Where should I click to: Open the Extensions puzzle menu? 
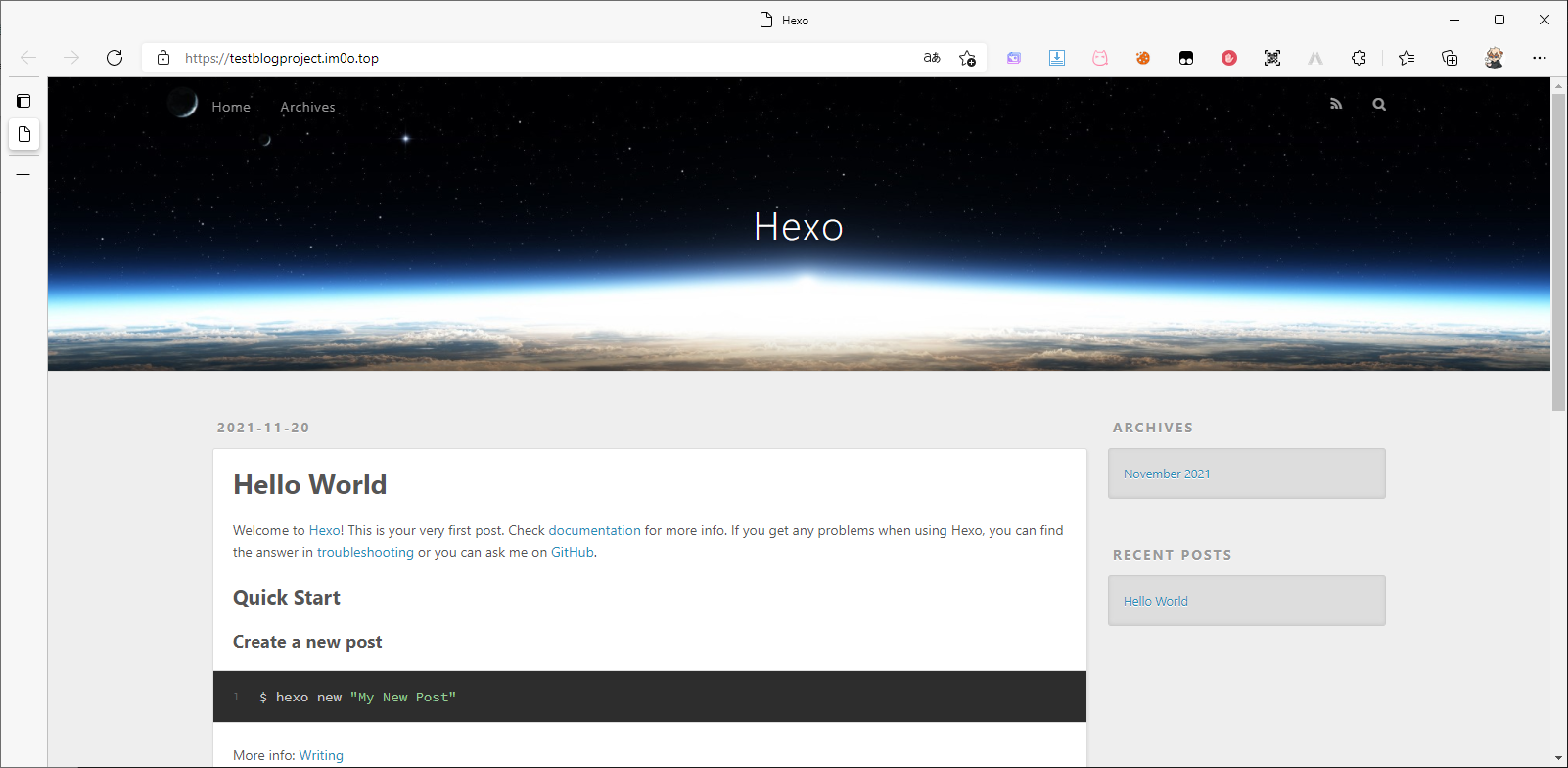(x=1359, y=58)
